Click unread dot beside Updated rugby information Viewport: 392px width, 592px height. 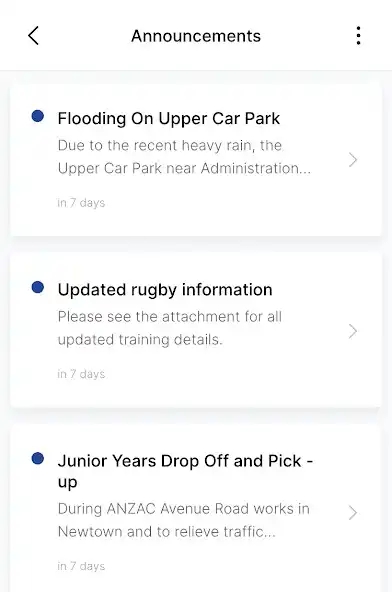[38, 287]
